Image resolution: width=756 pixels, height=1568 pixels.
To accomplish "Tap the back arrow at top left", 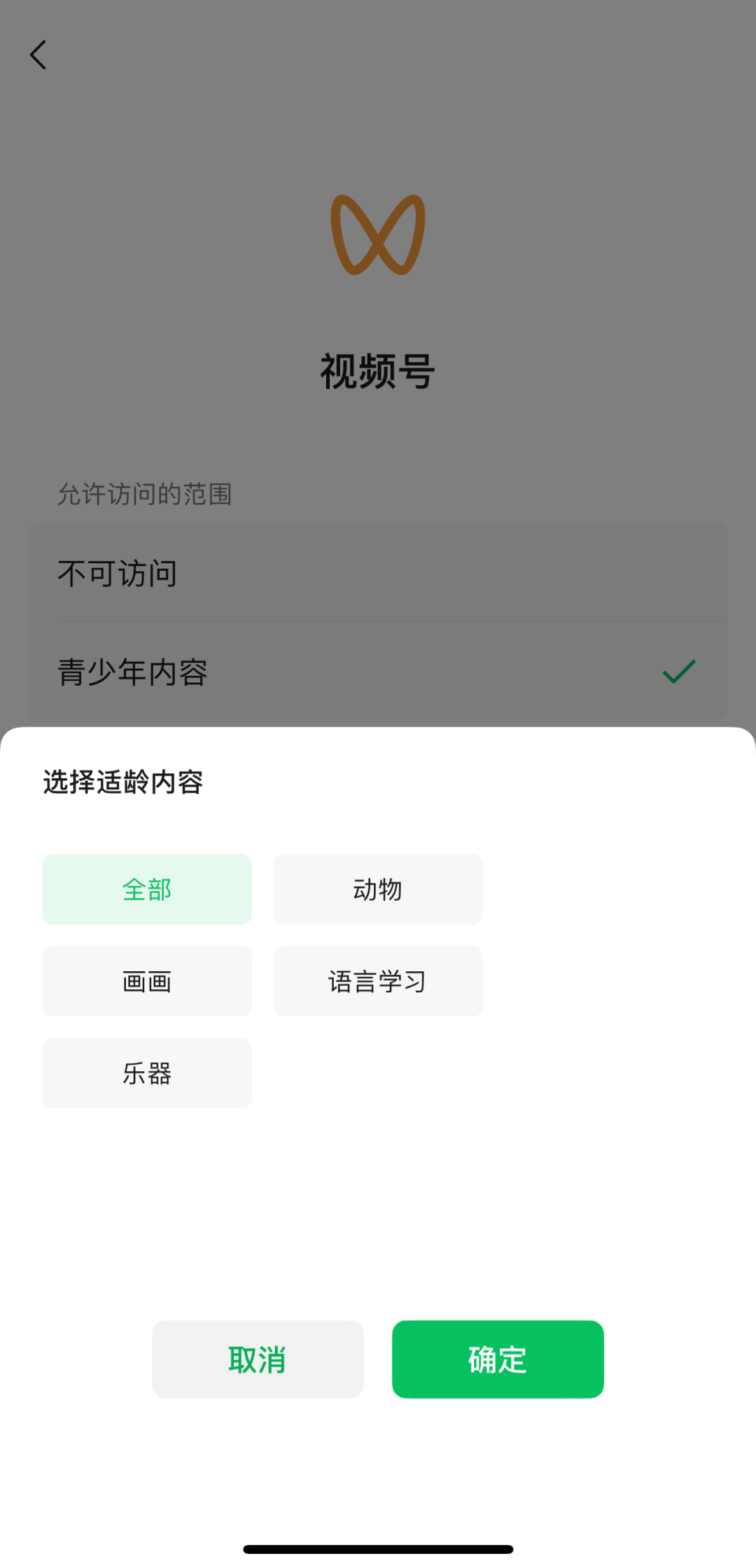I will pyautogui.click(x=38, y=55).
